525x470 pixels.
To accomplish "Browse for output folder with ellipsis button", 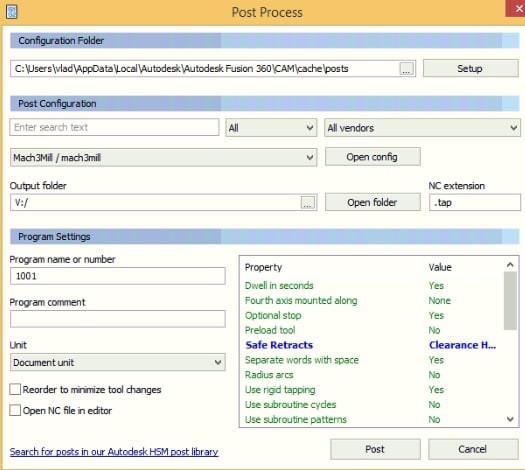I will click(x=307, y=203).
